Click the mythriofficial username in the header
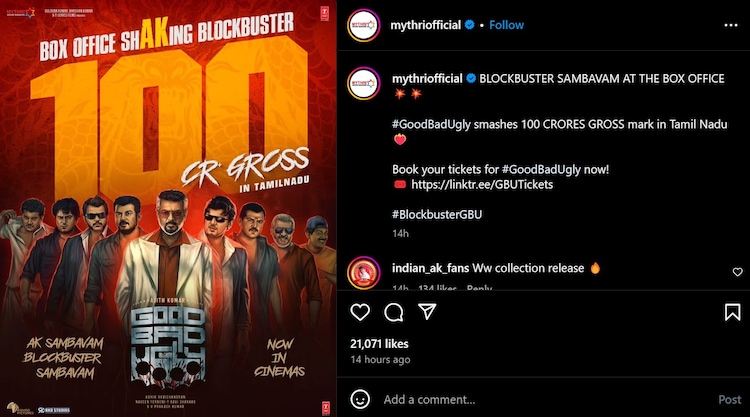750x417 pixels. pyautogui.click(x=426, y=25)
